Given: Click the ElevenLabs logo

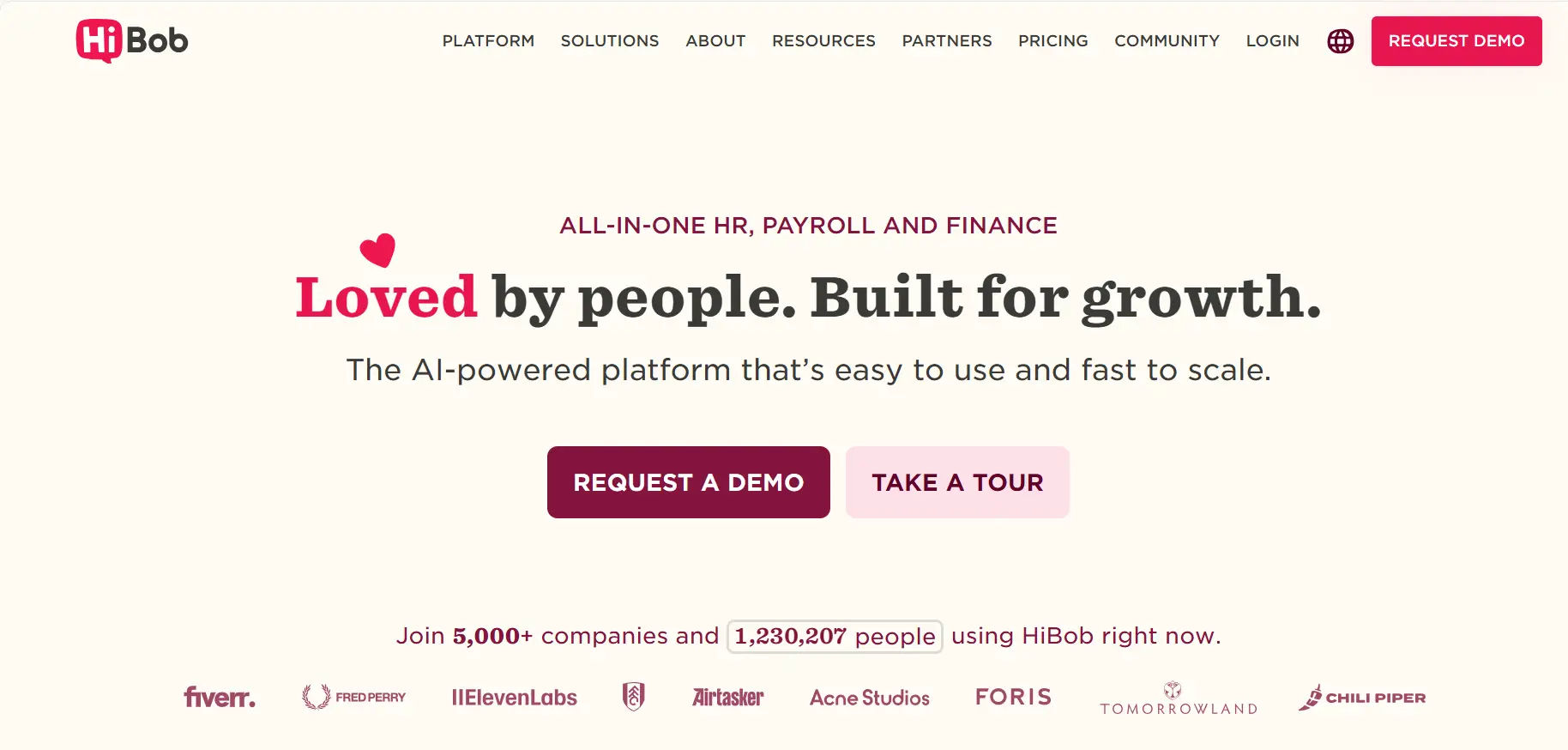Looking at the screenshot, I should point(515,697).
